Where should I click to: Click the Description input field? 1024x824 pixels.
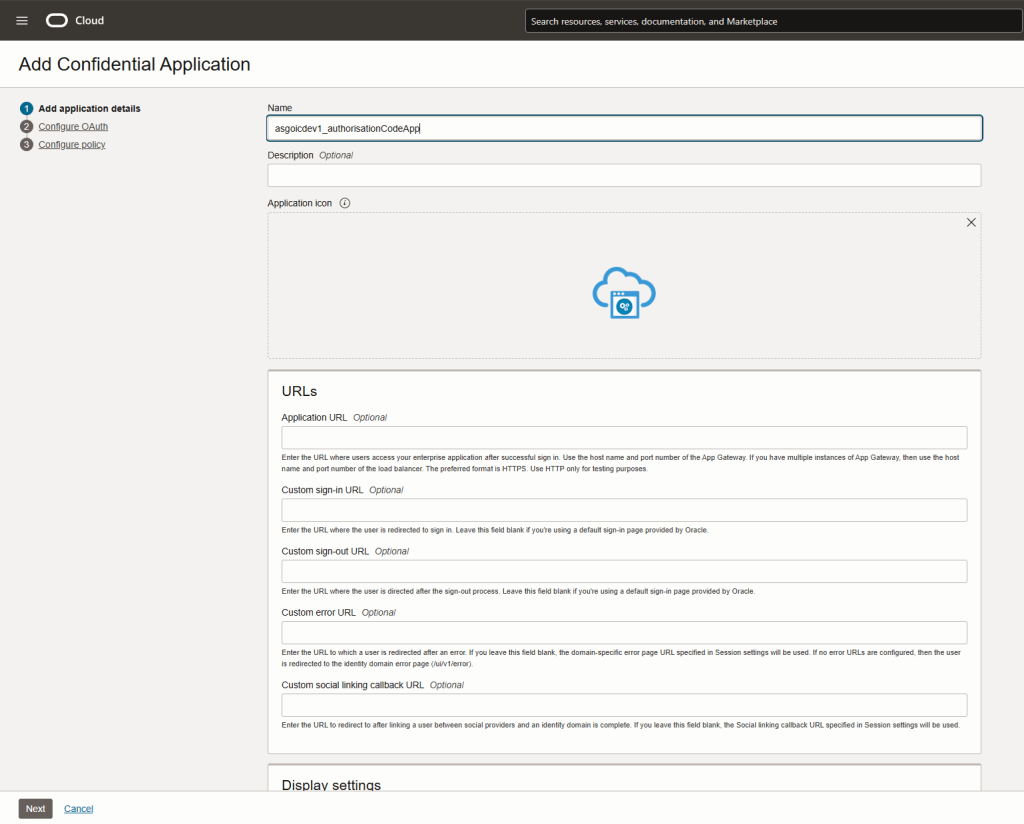pyautogui.click(x=624, y=176)
